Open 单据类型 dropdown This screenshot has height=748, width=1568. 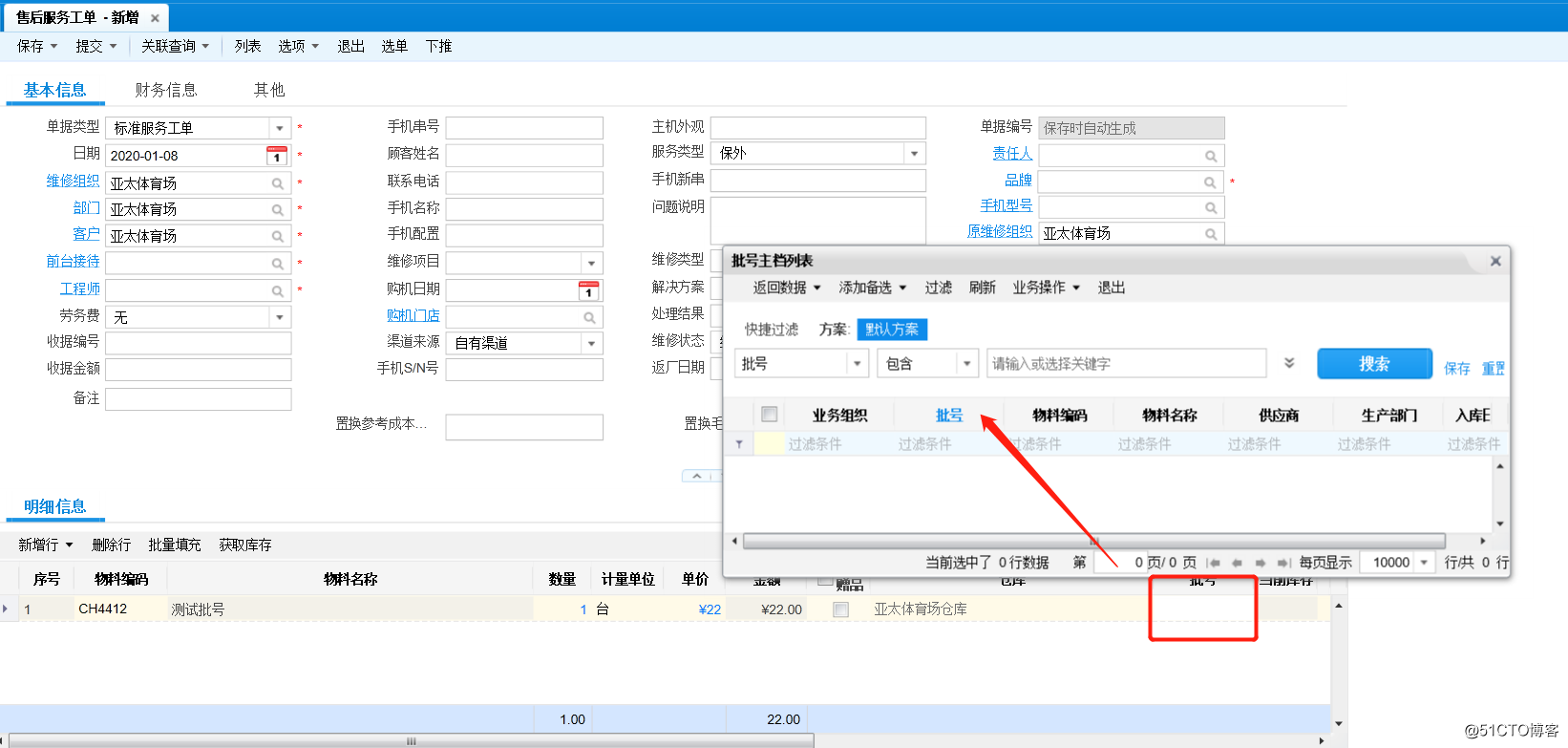[x=280, y=128]
